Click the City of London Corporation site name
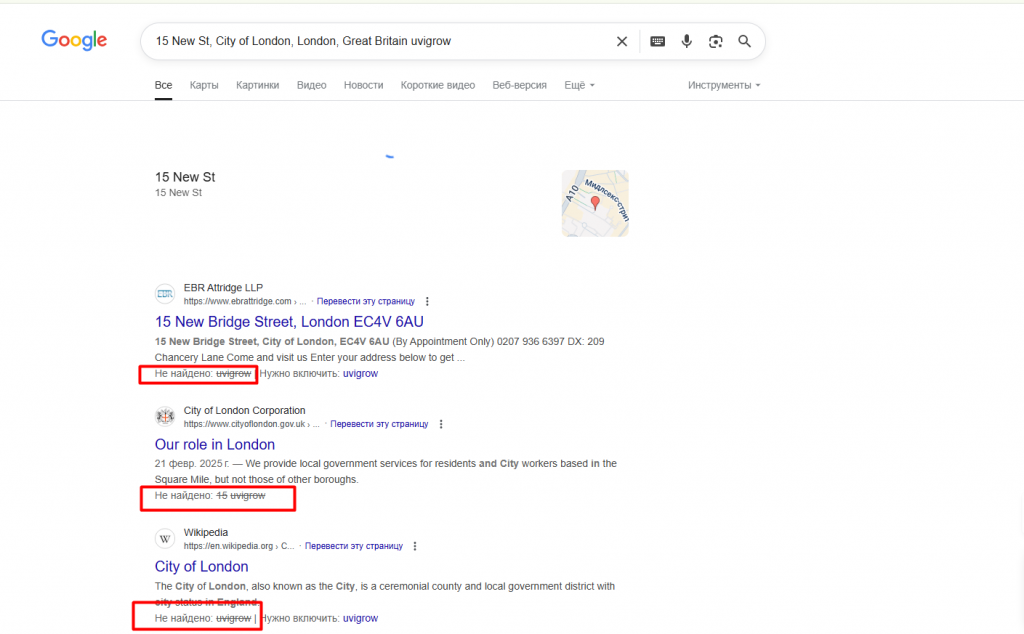The height and width of the screenshot is (634, 1024). point(244,410)
